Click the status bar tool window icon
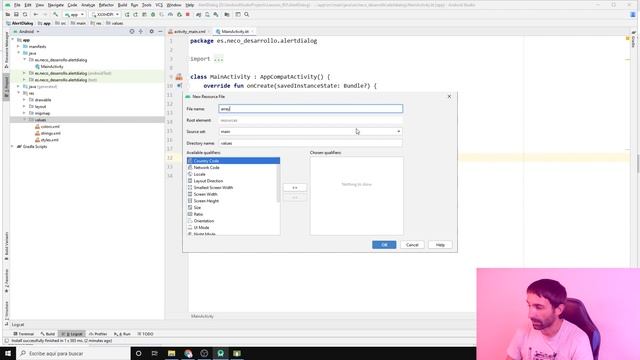This screenshot has height=360, width=640. click(6, 340)
